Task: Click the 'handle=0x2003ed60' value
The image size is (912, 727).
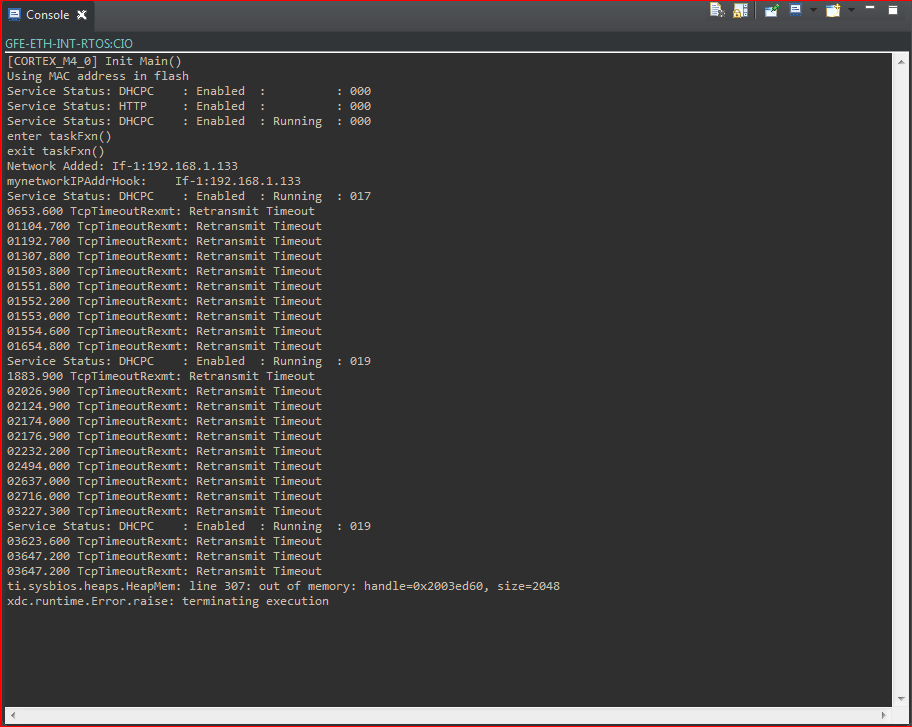Action: (425, 586)
